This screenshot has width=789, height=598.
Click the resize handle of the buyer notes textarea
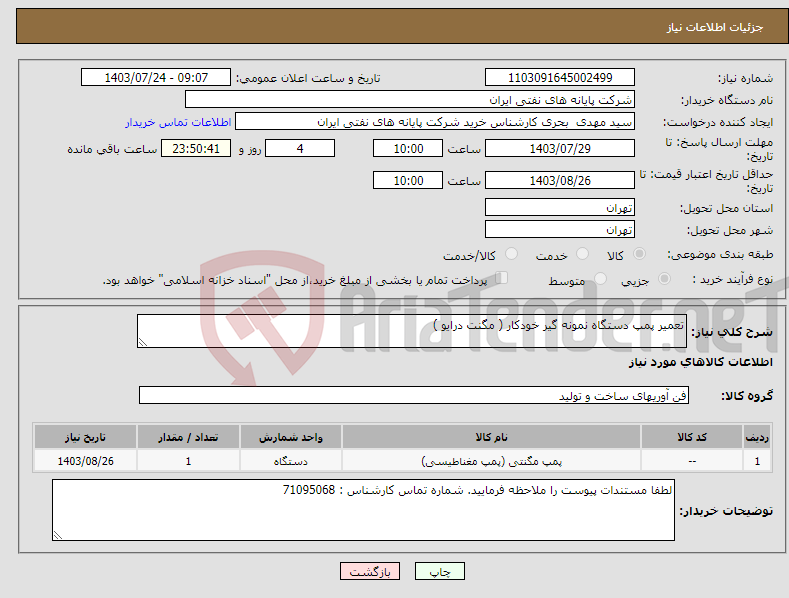pos(58,535)
